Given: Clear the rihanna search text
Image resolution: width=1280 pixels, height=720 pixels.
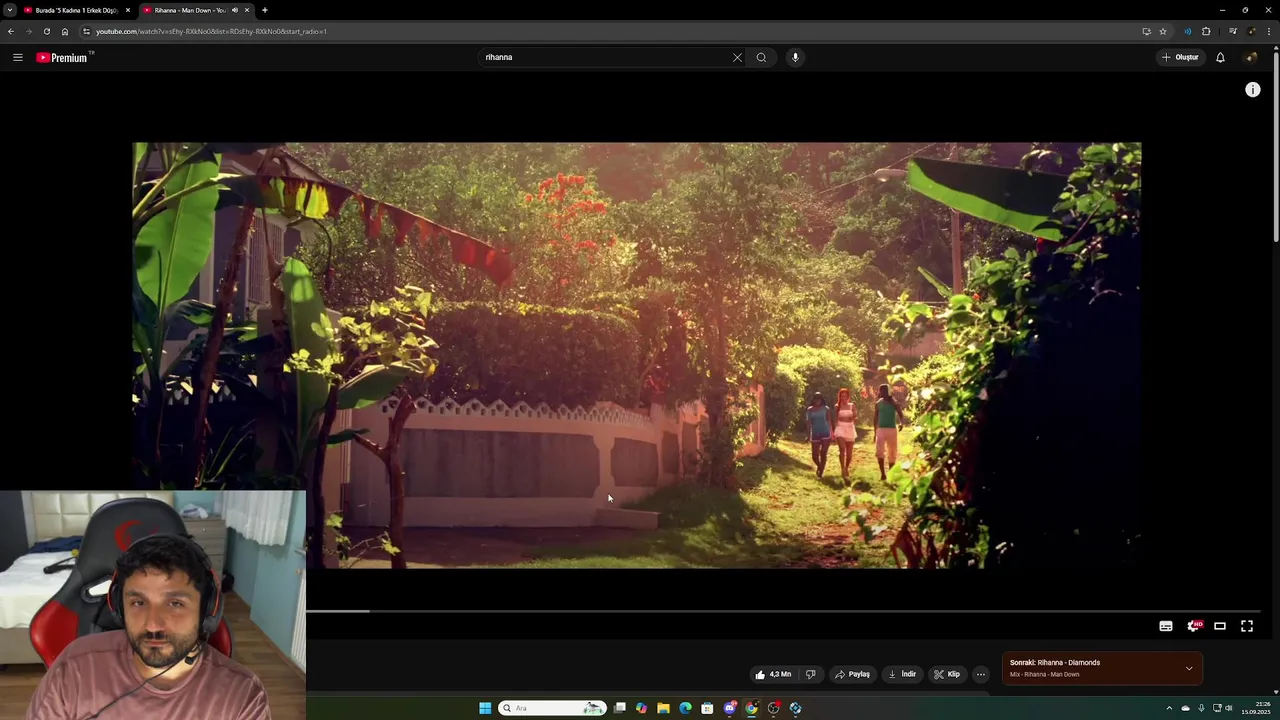Looking at the screenshot, I should (737, 57).
